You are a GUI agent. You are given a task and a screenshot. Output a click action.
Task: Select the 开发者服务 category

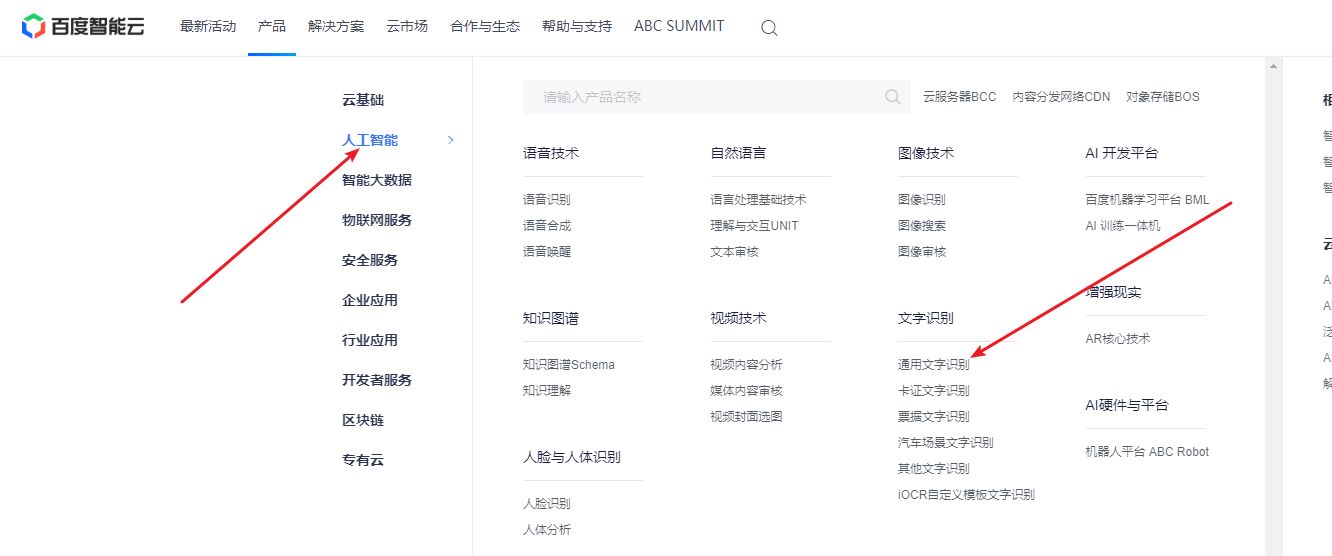pyautogui.click(x=377, y=380)
